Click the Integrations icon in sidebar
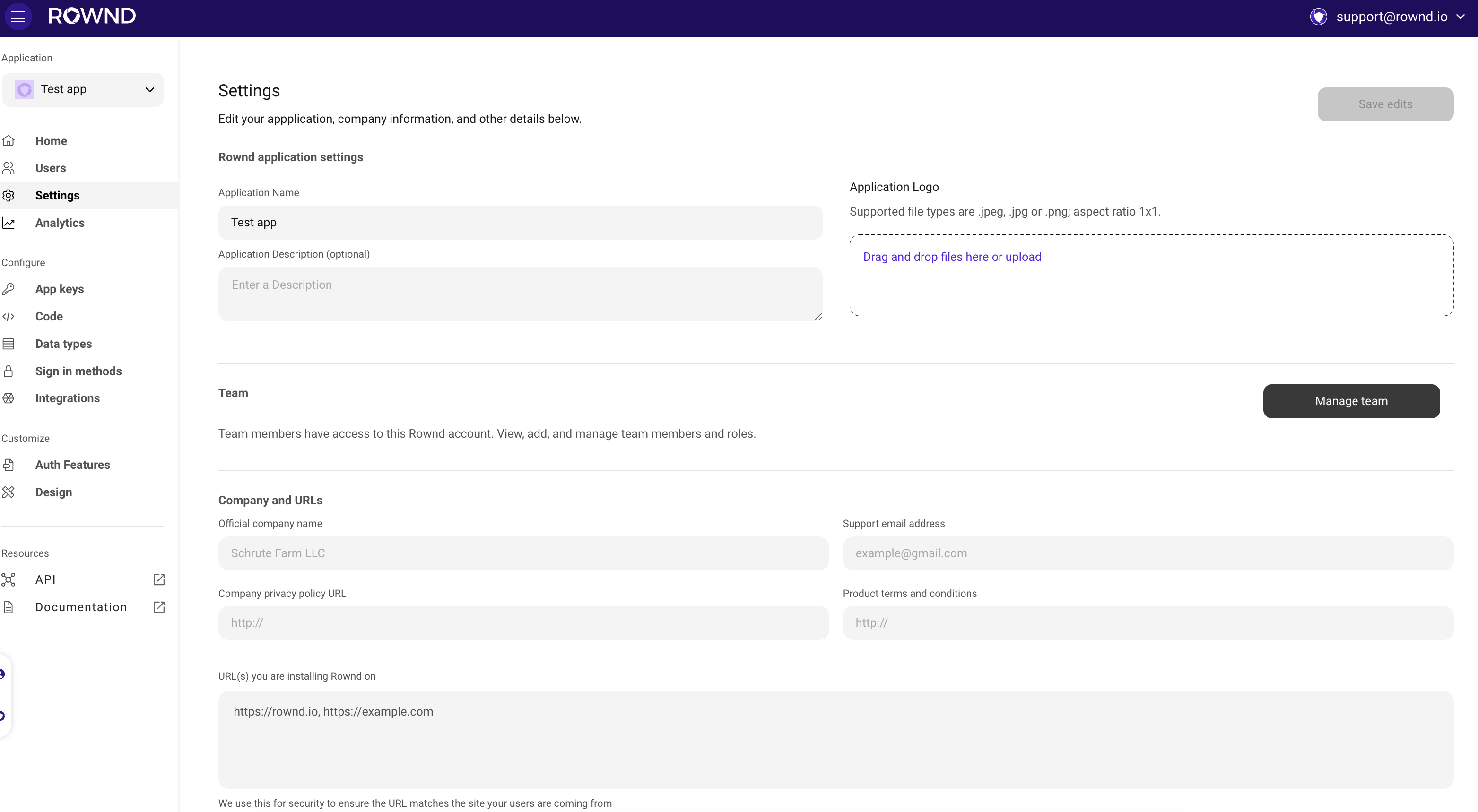This screenshot has height=812, width=1478. point(9,398)
